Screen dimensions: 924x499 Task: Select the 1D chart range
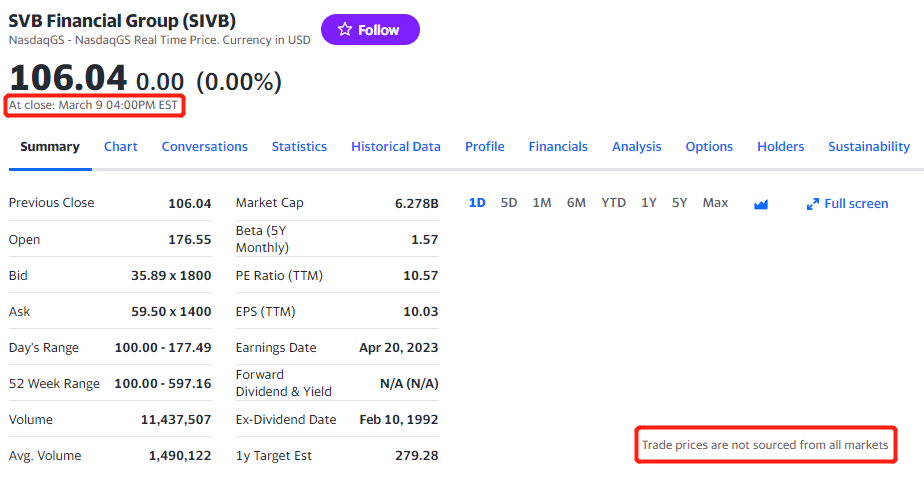tap(477, 203)
